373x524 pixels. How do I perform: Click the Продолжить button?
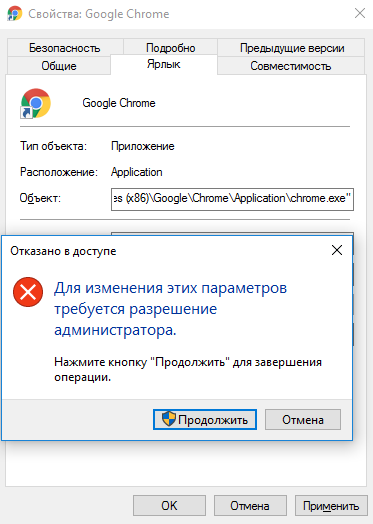(x=205, y=419)
